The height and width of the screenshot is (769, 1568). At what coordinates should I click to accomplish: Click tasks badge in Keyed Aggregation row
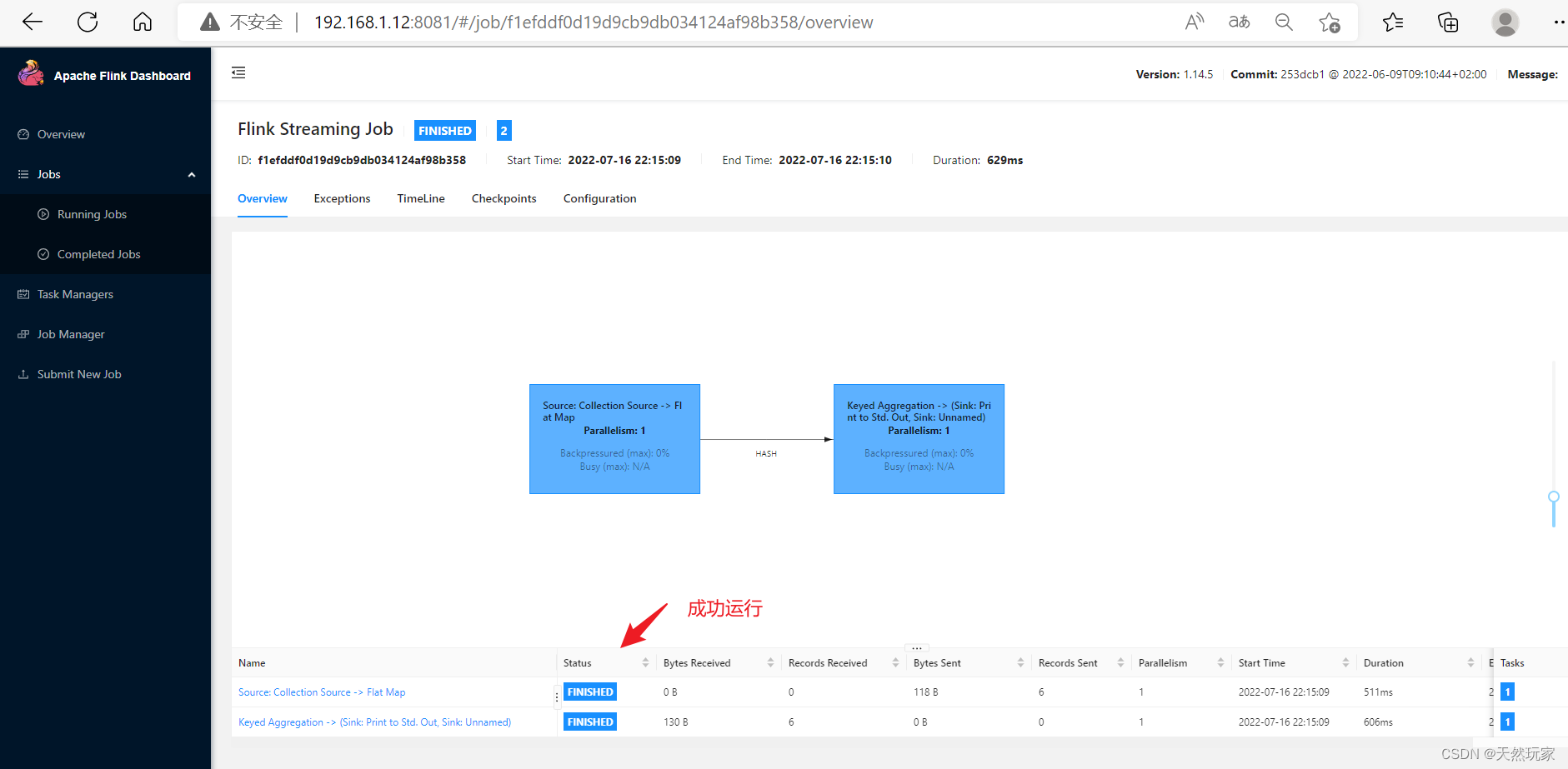click(1507, 722)
